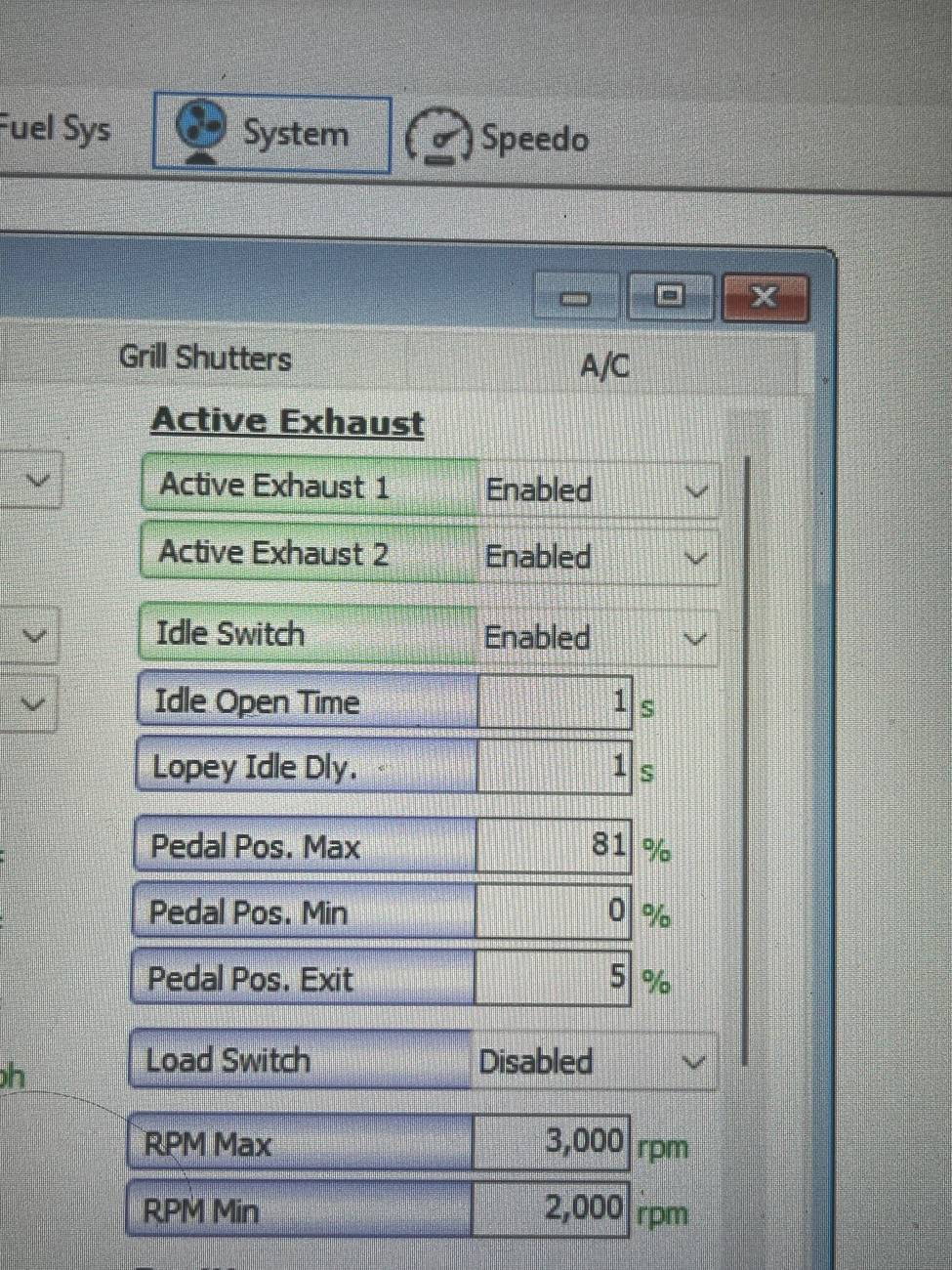Edit the RPM Min value

(550, 1209)
